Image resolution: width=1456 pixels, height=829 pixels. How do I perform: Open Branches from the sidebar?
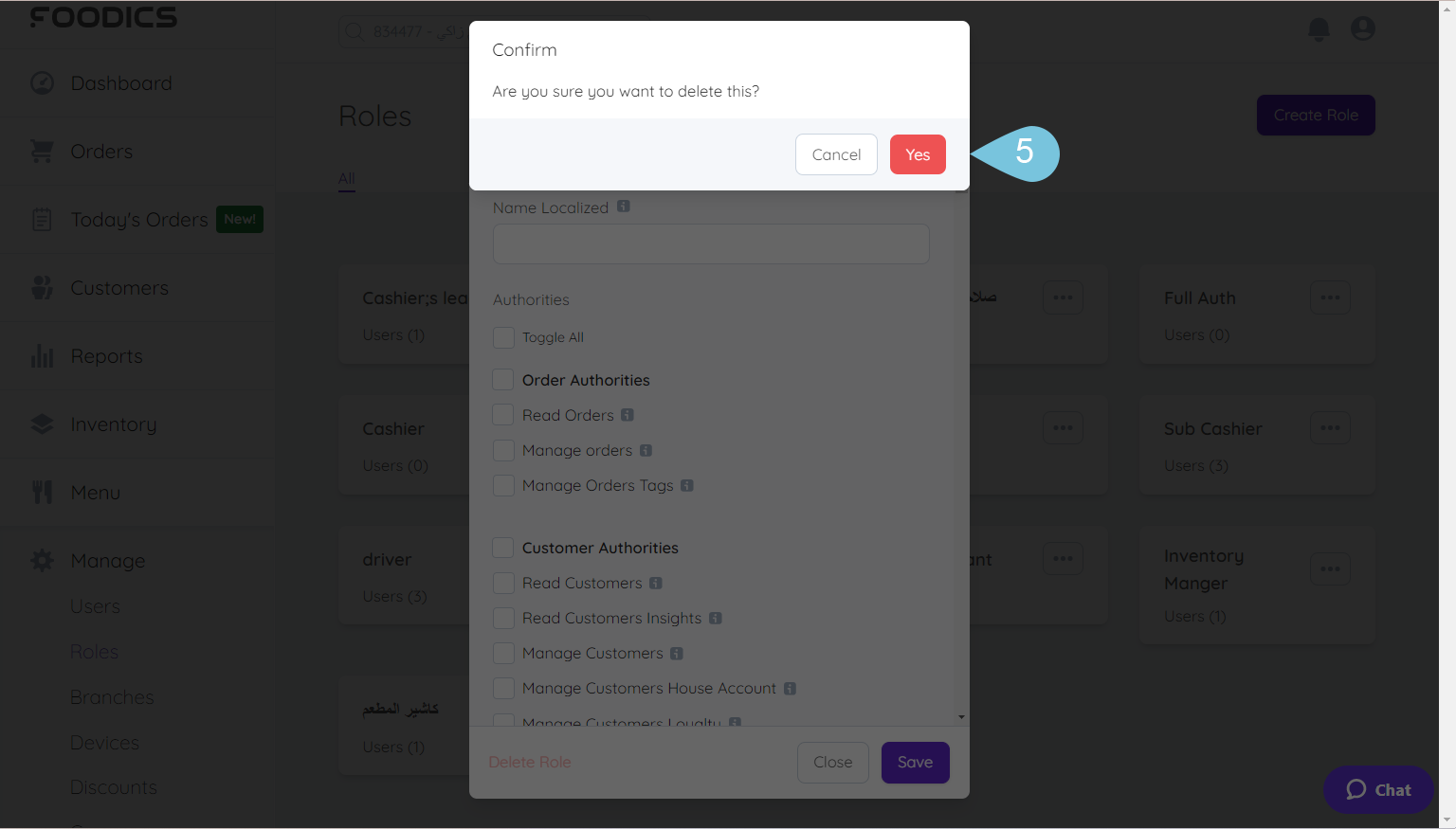111,696
